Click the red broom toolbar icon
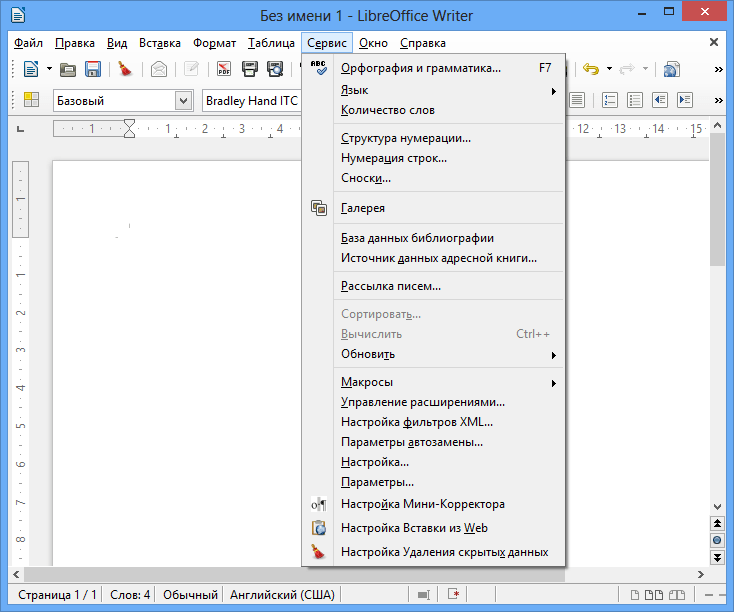This screenshot has height=612, width=734. [125, 69]
